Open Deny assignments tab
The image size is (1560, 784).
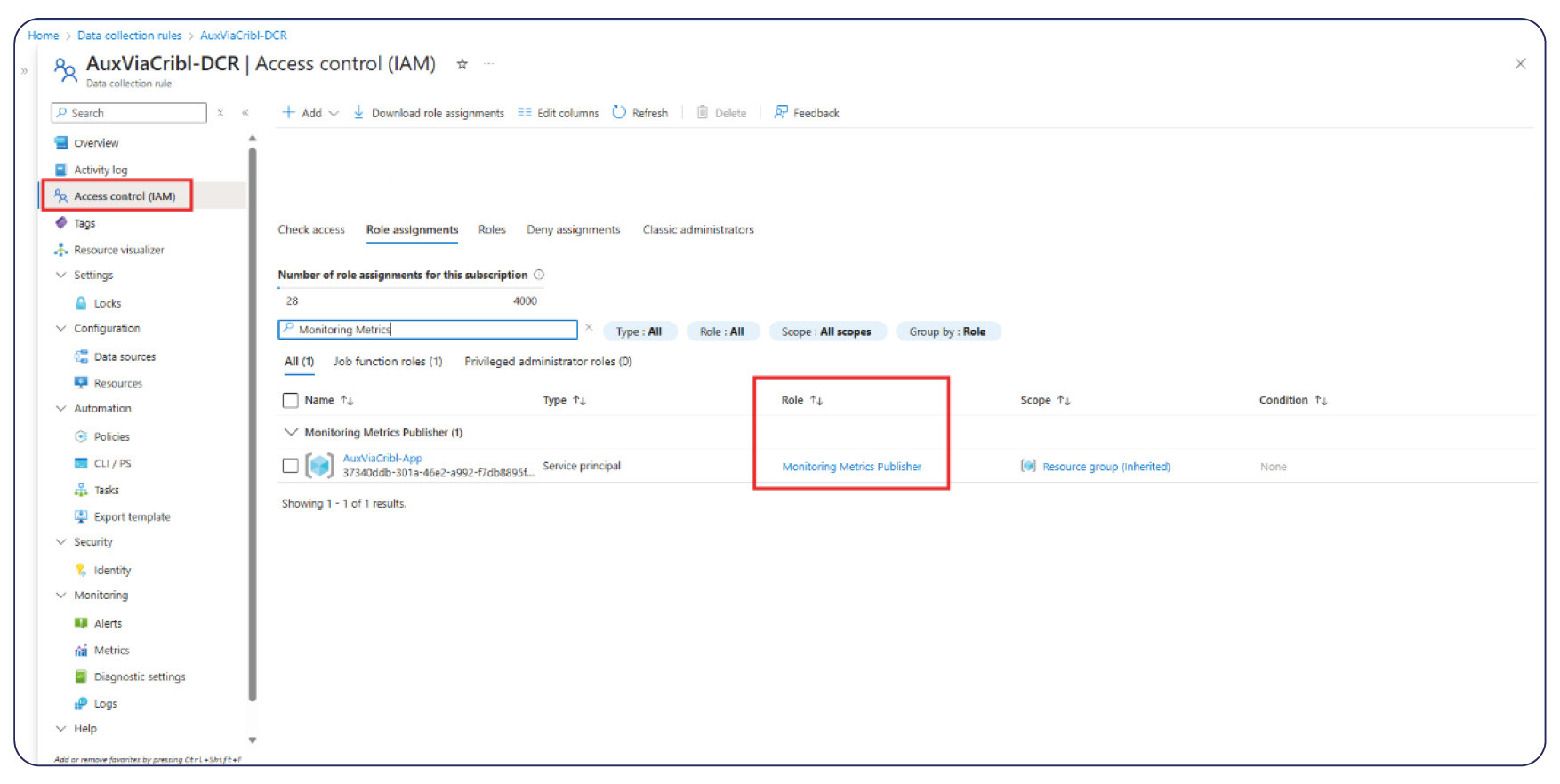(x=574, y=229)
